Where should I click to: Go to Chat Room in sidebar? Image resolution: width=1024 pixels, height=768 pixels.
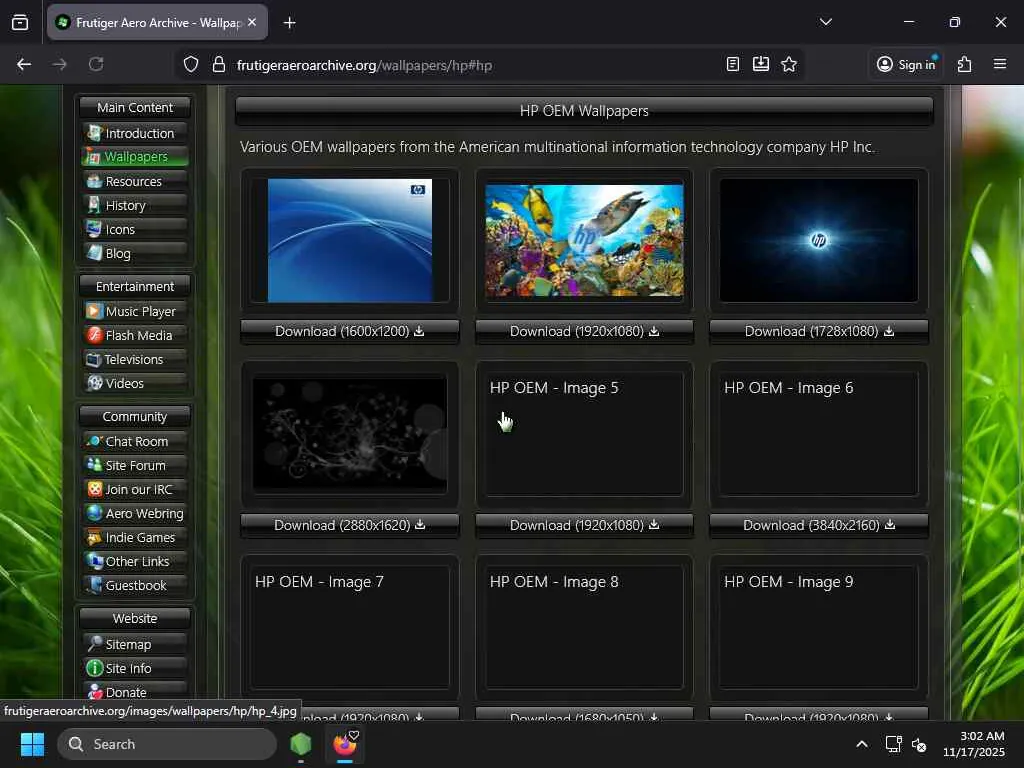pyautogui.click(x=135, y=441)
